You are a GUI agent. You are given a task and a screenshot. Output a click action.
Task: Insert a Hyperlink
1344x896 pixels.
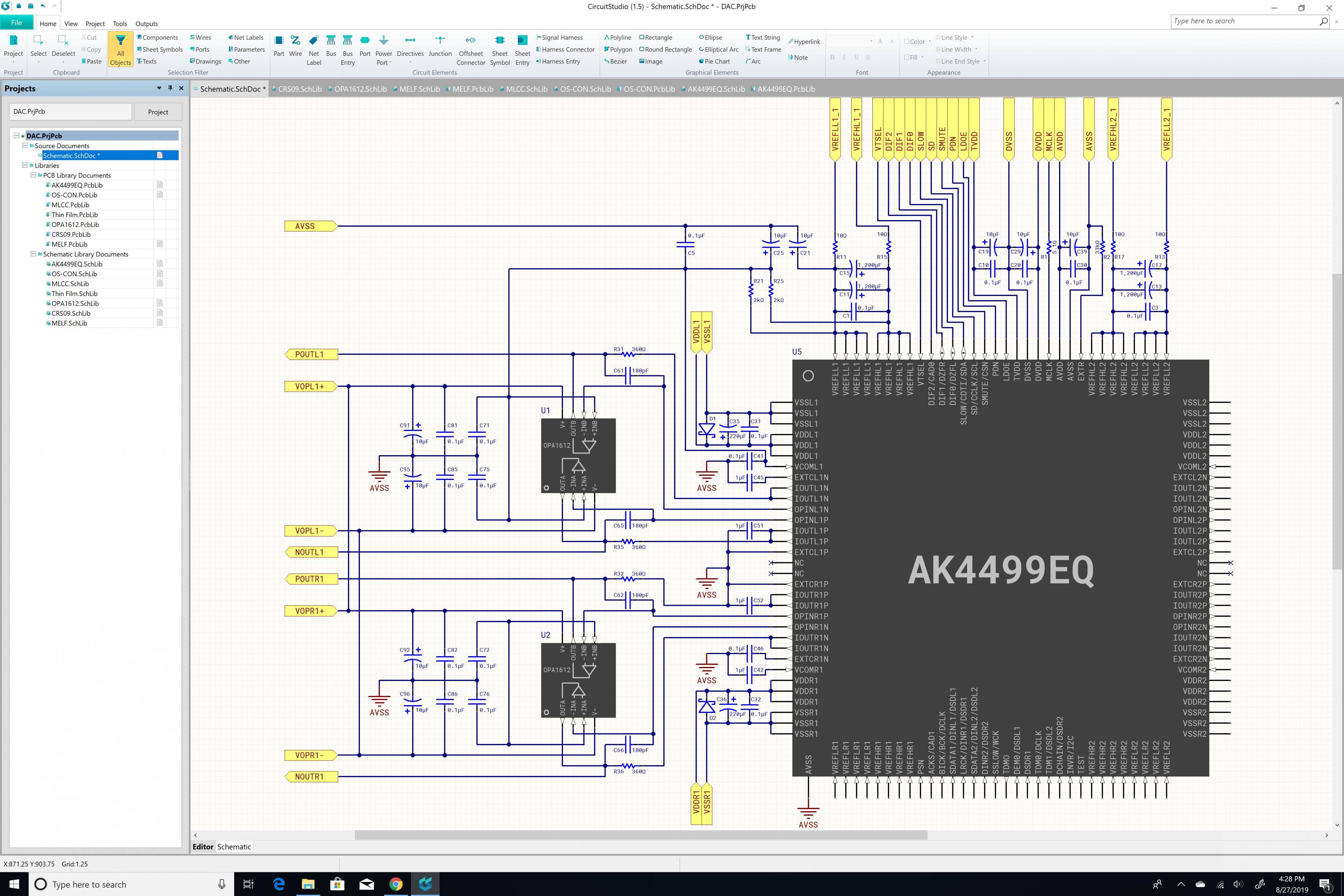point(804,42)
